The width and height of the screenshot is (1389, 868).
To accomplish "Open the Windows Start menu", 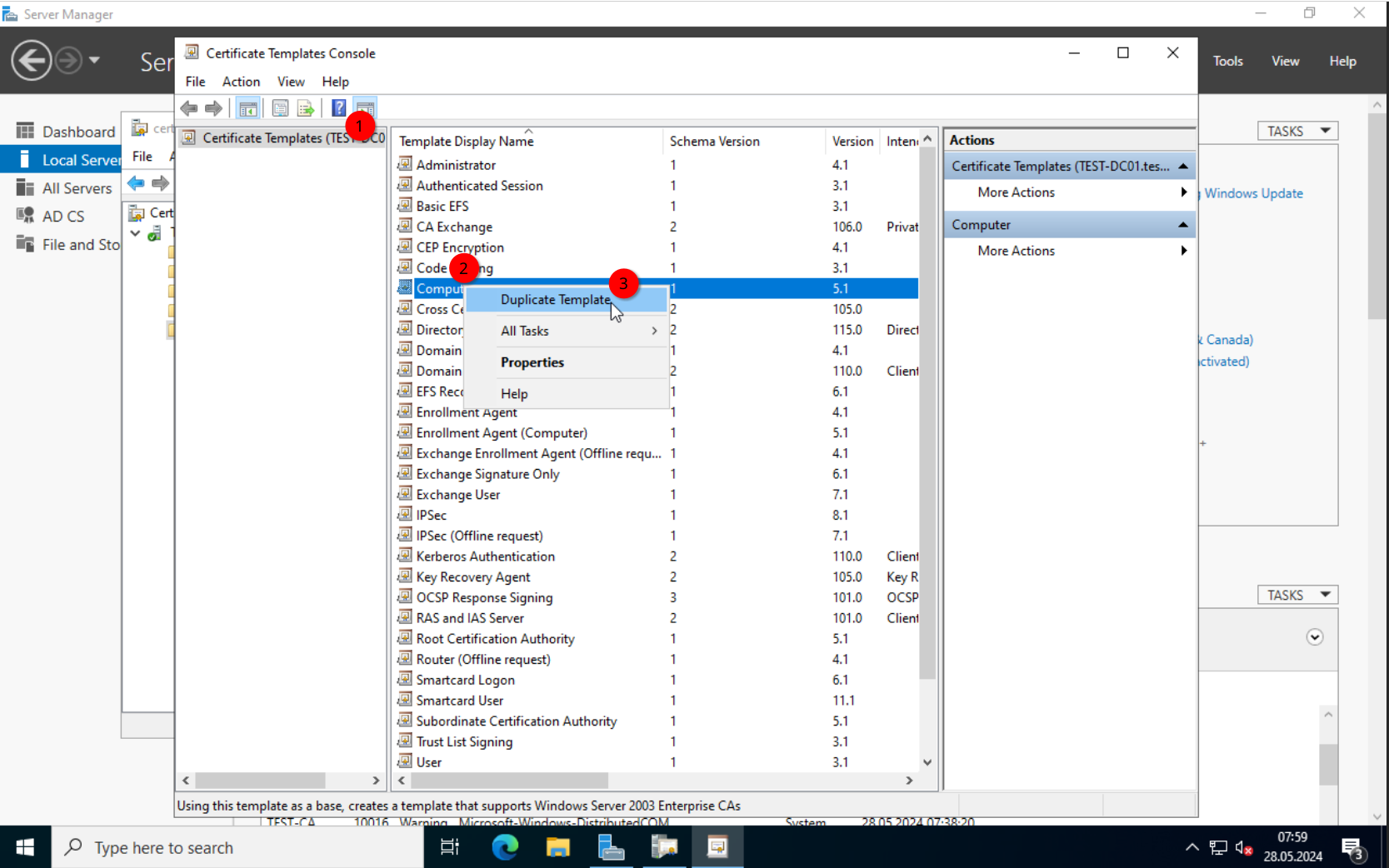I will [x=25, y=847].
